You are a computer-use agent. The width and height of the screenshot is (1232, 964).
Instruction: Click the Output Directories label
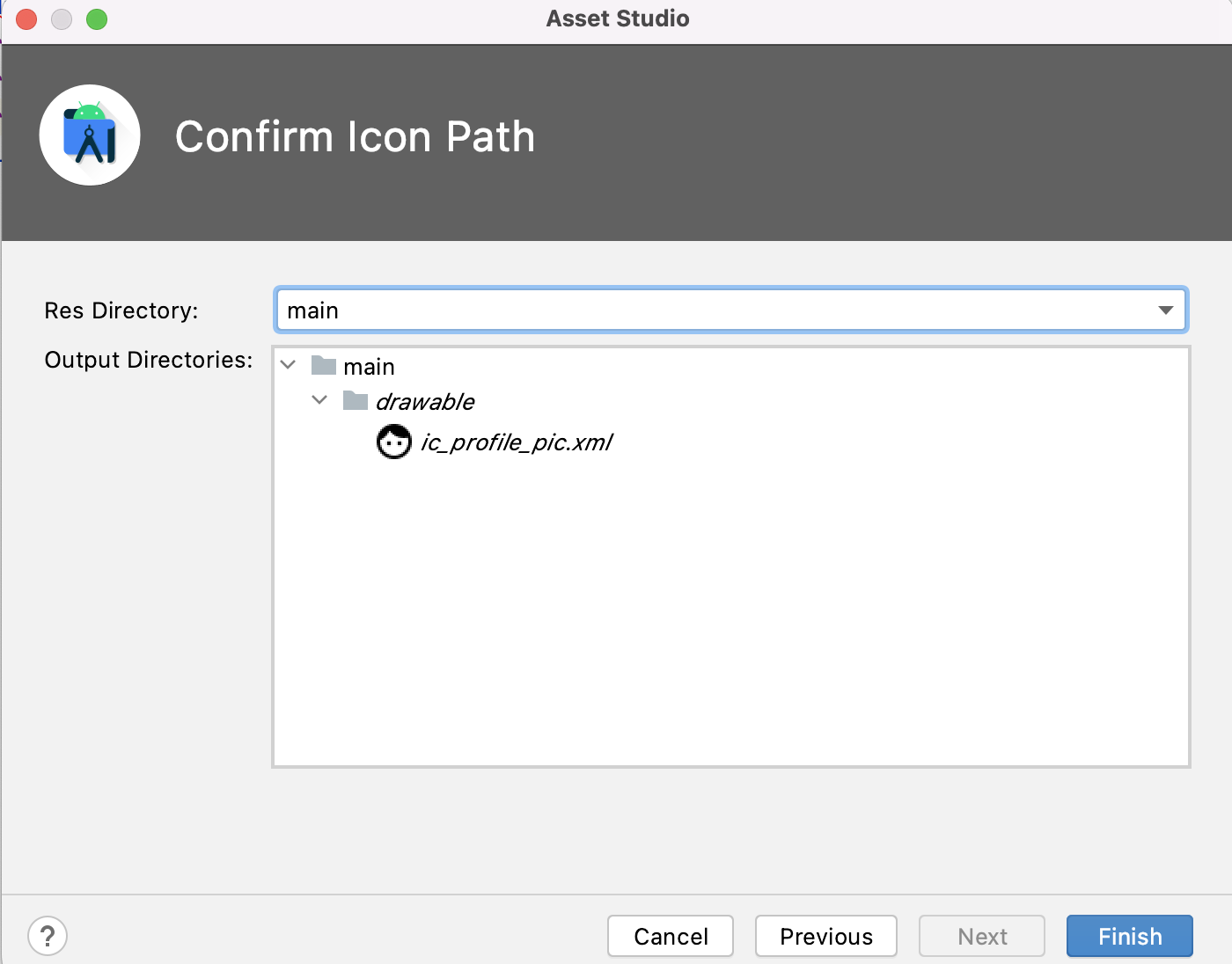(x=149, y=360)
